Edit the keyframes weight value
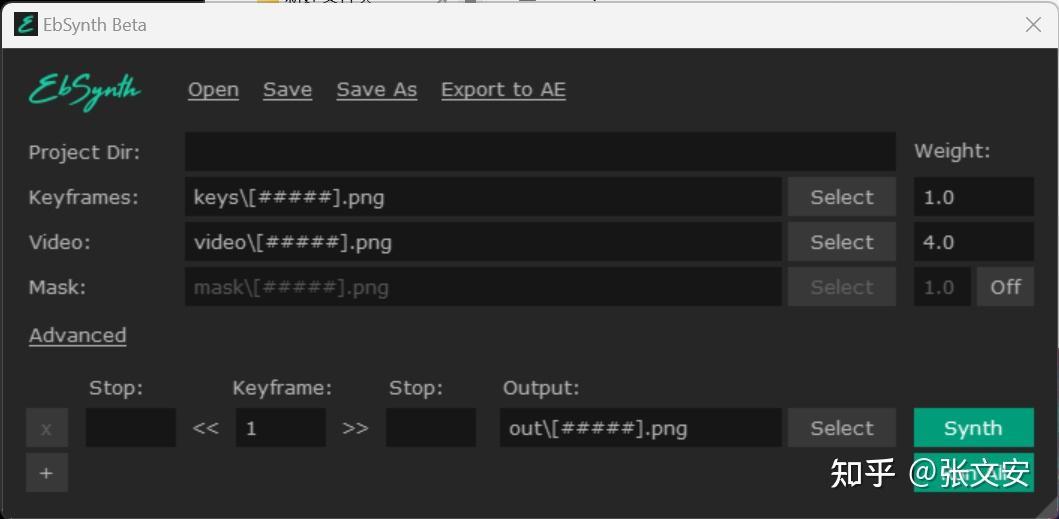1059x519 pixels. tap(973, 197)
